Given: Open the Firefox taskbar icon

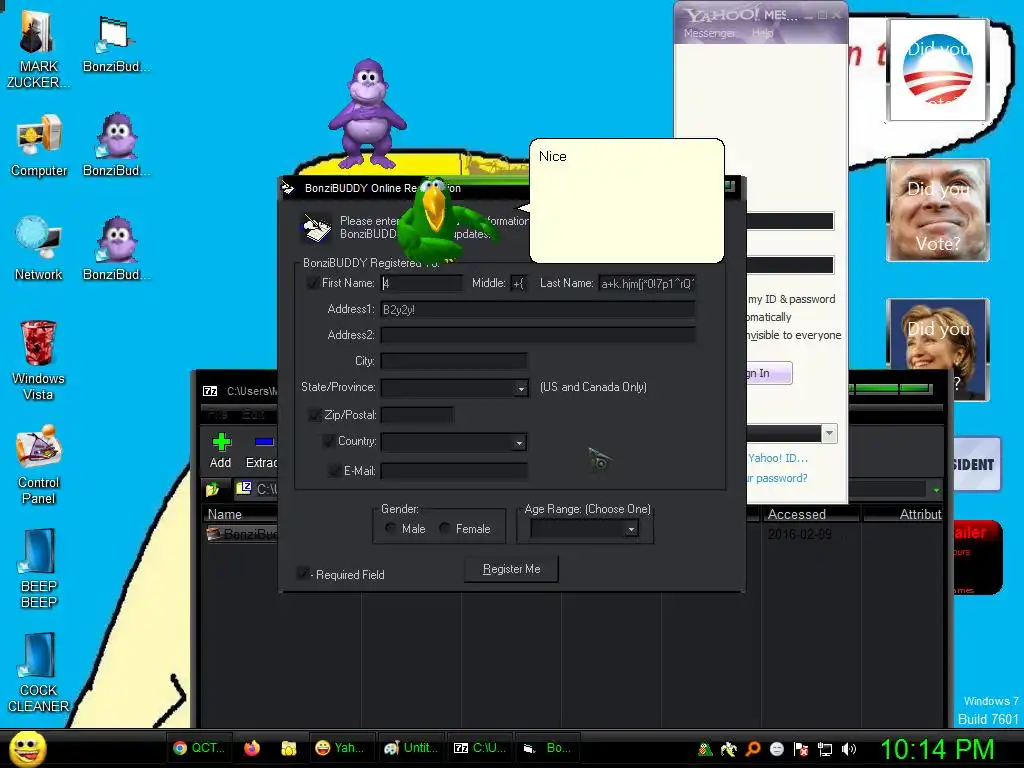Looking at the screenshot, I should point(251,748).
